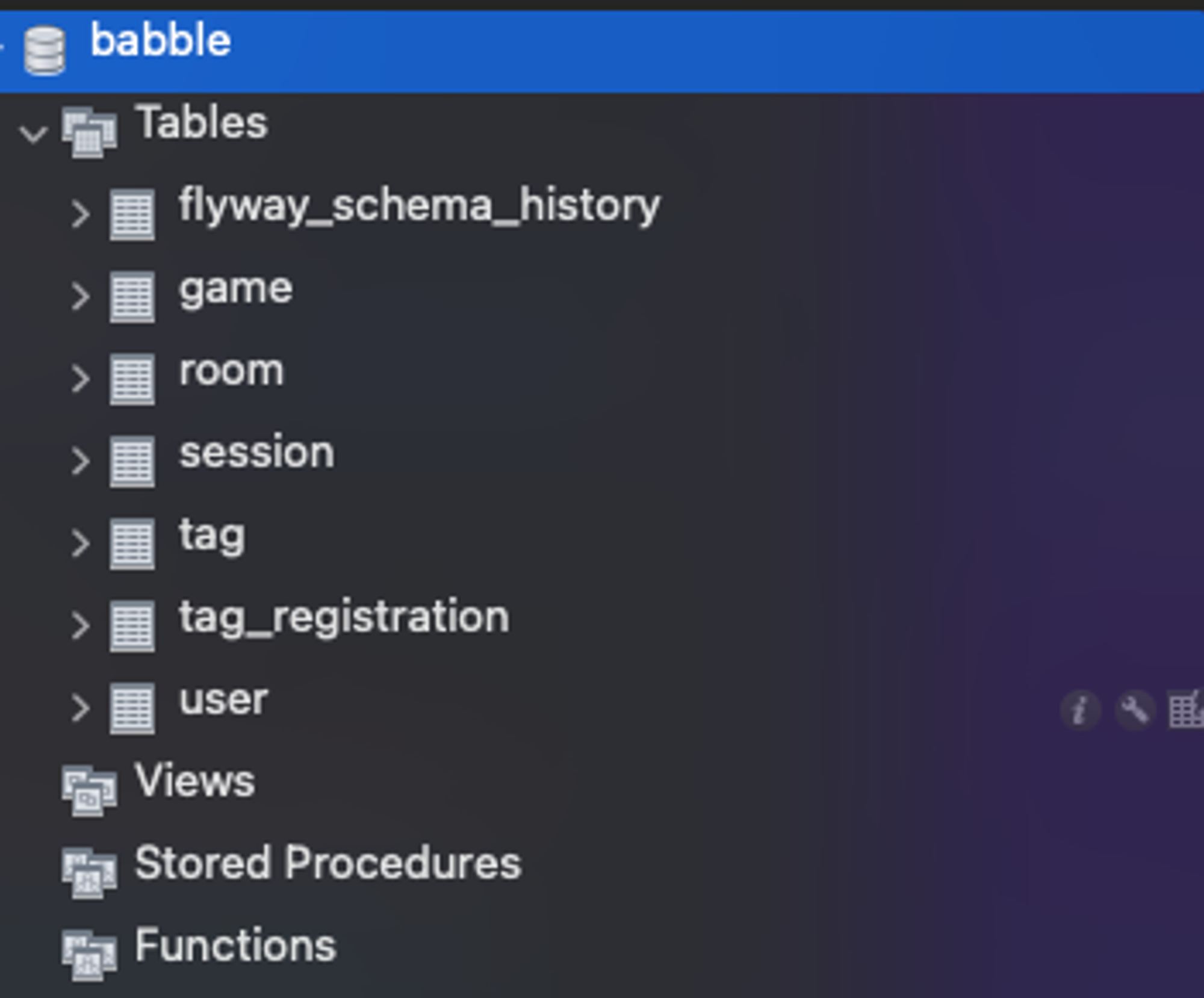Click the Stored Procedures folder icon
The image size is (1204, 998).
(x=88, y=873)
